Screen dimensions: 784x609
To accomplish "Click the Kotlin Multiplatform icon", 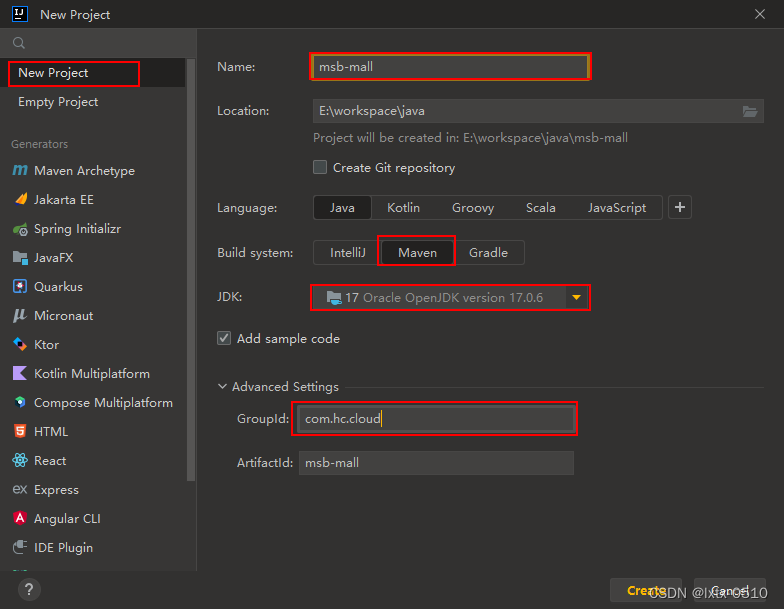I will (x=20, y=374).
